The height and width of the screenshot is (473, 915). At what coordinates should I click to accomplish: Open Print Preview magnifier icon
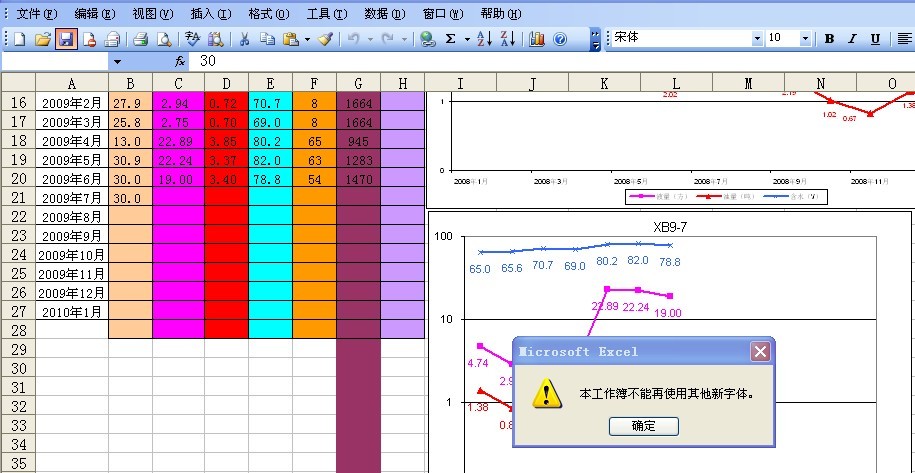[164, 39]
